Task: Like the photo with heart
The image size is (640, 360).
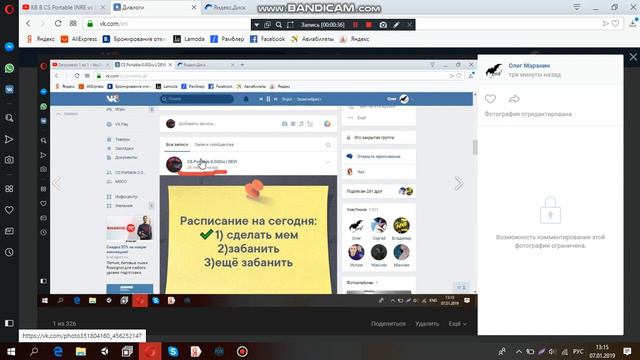Action: [490, 99]
